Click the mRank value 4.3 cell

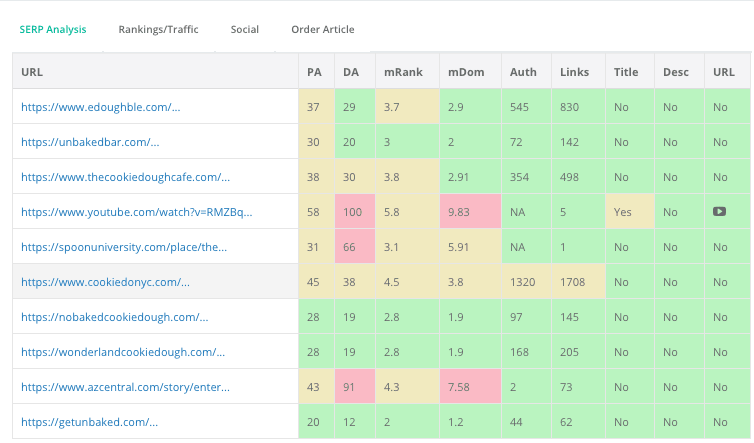pyautogui.click(x=407, y=387)
